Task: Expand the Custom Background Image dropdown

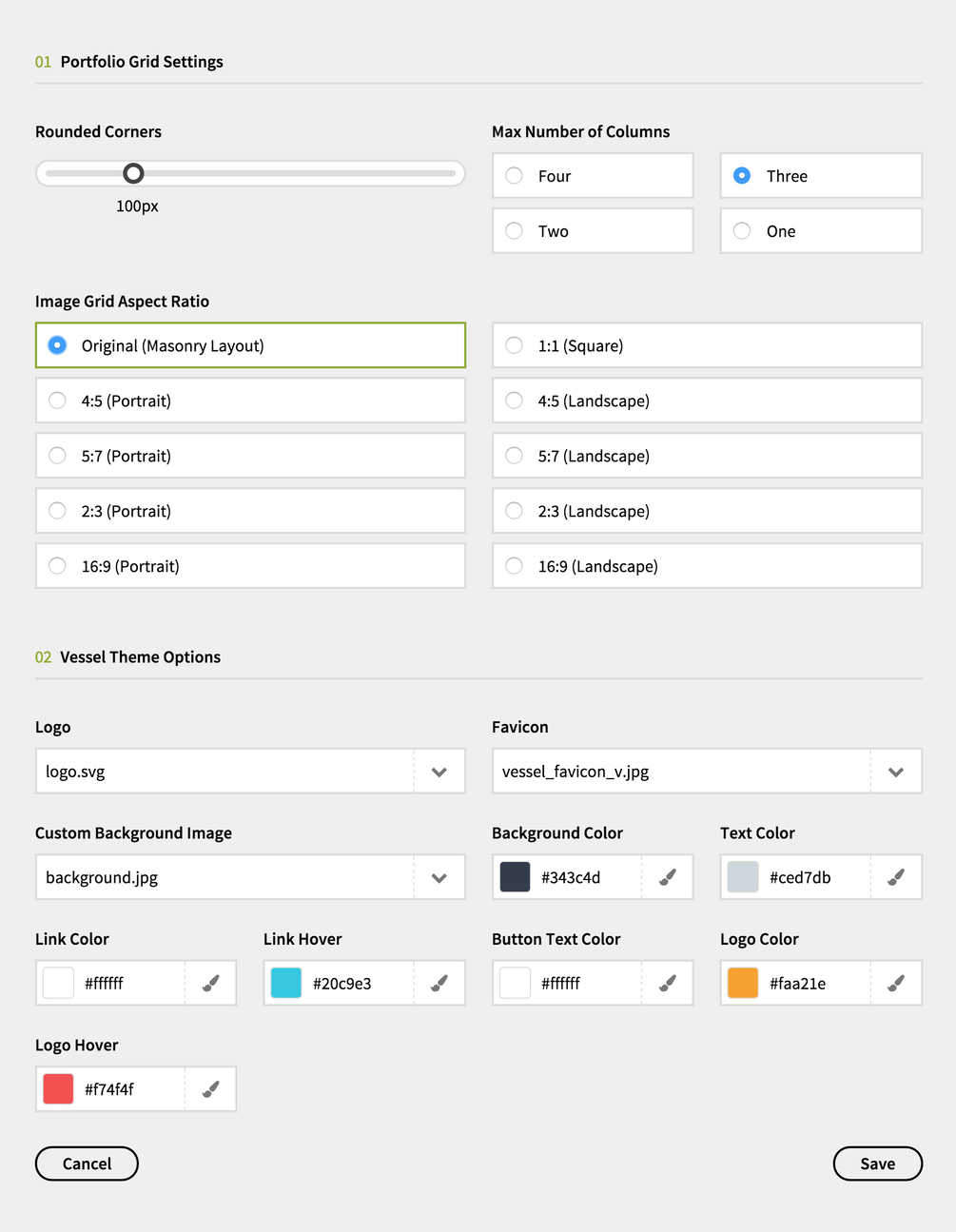Action: click(439, 877)
